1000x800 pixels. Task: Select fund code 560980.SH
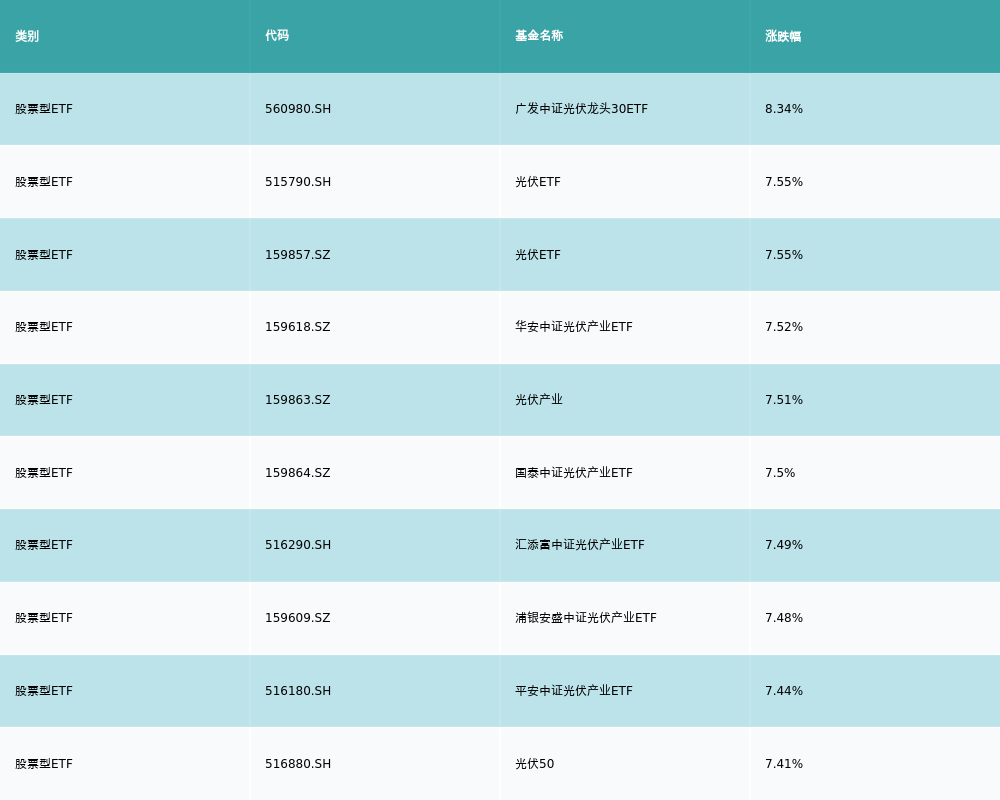(298, 109)
